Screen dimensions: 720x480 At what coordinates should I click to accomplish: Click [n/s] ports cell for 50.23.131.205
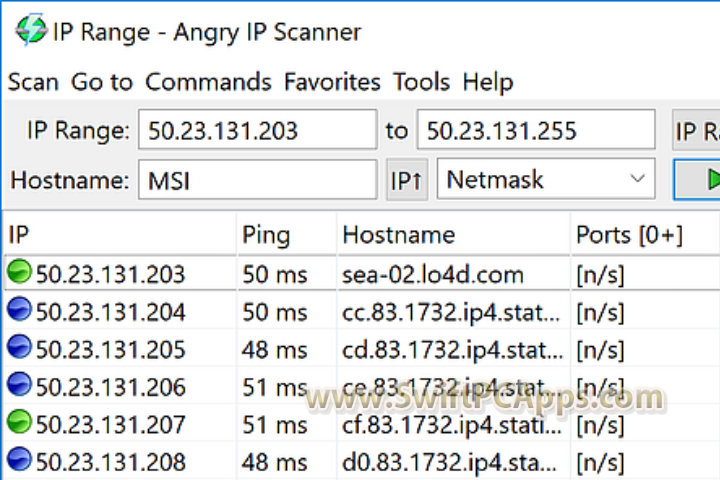coord(601,350)
